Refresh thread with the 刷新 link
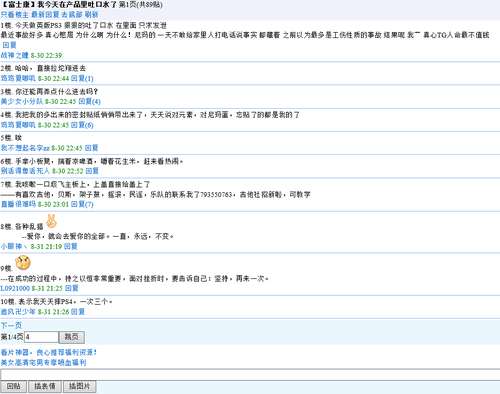 [91, 15]
